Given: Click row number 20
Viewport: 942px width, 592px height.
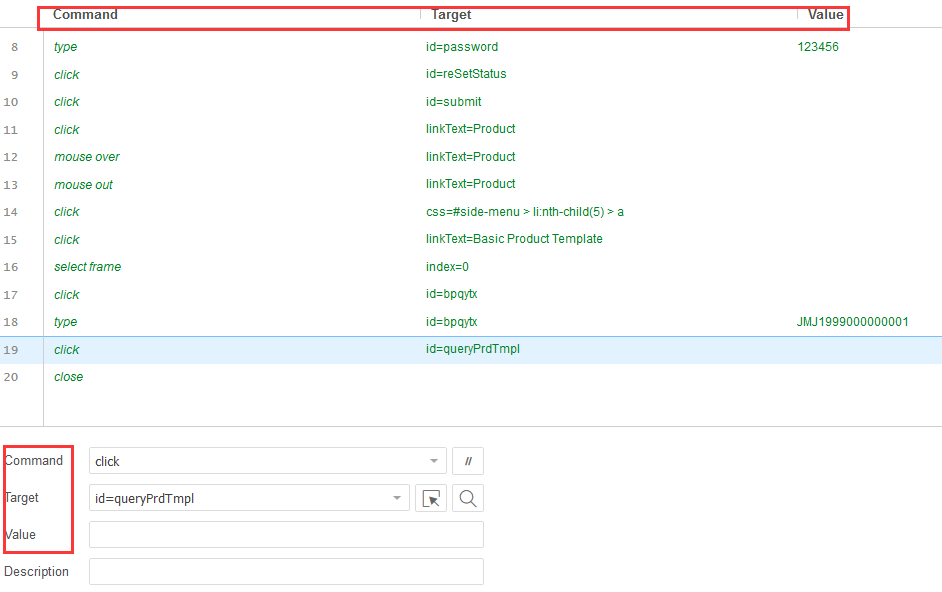Looking at the screenshot, I should click(11, 377).
